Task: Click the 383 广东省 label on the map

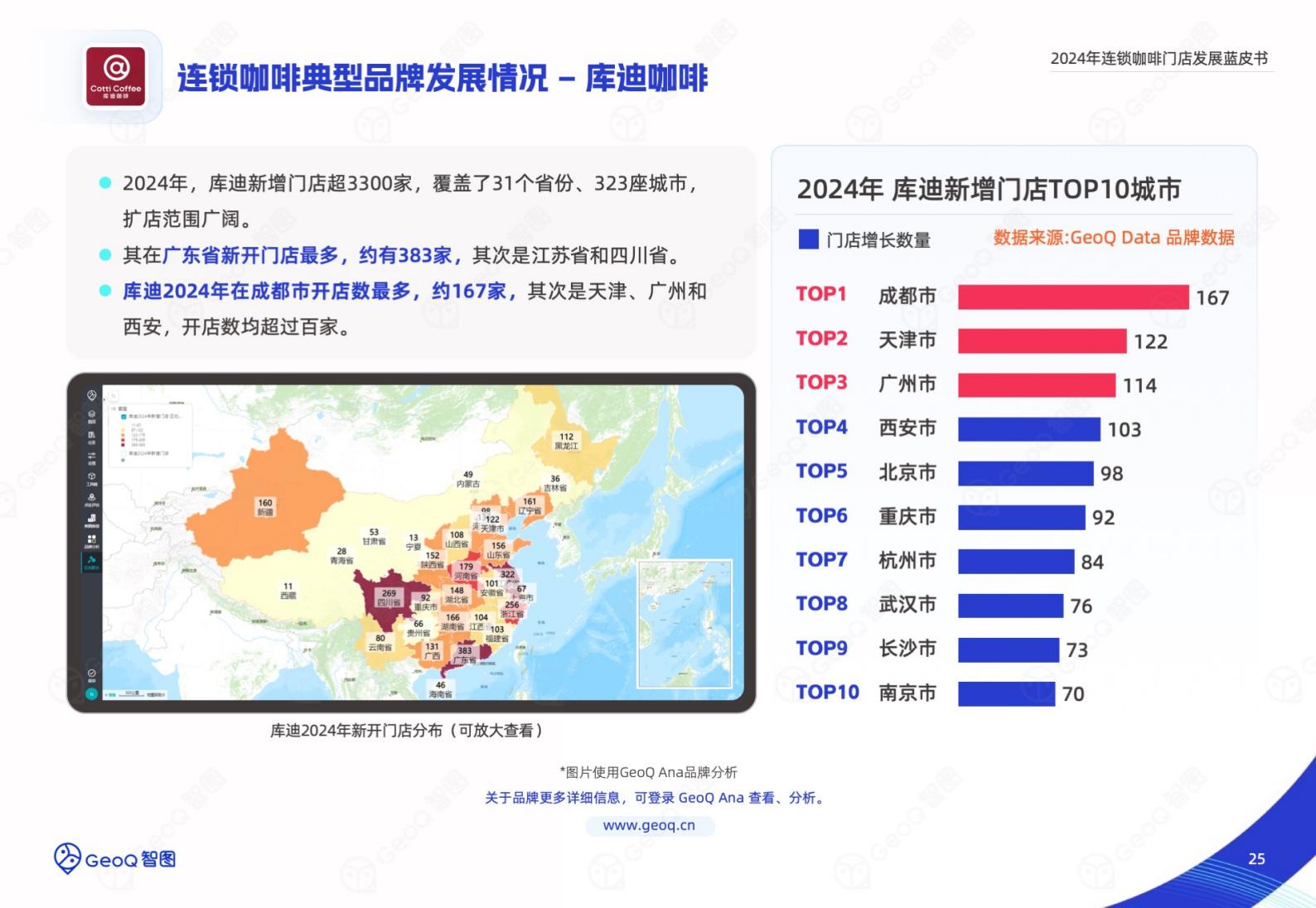Action: point(465,655)
